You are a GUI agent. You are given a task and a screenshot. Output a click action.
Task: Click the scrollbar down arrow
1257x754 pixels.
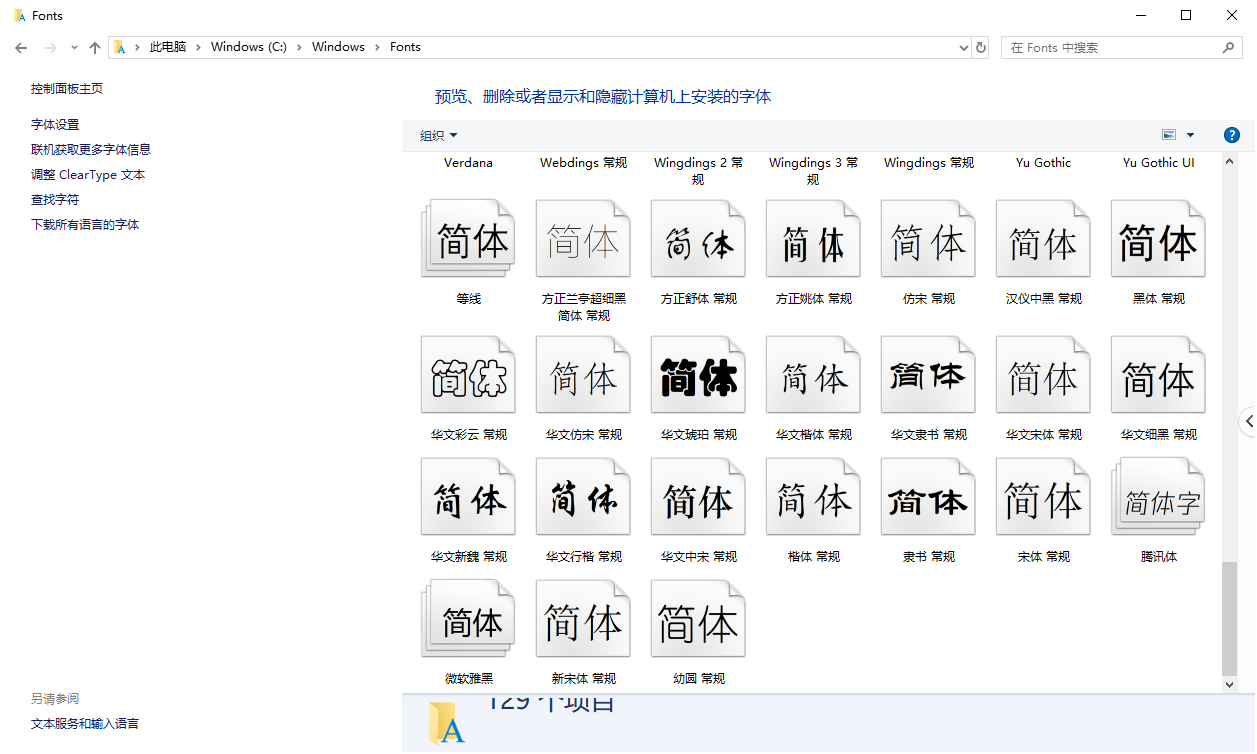[1230, 685]
